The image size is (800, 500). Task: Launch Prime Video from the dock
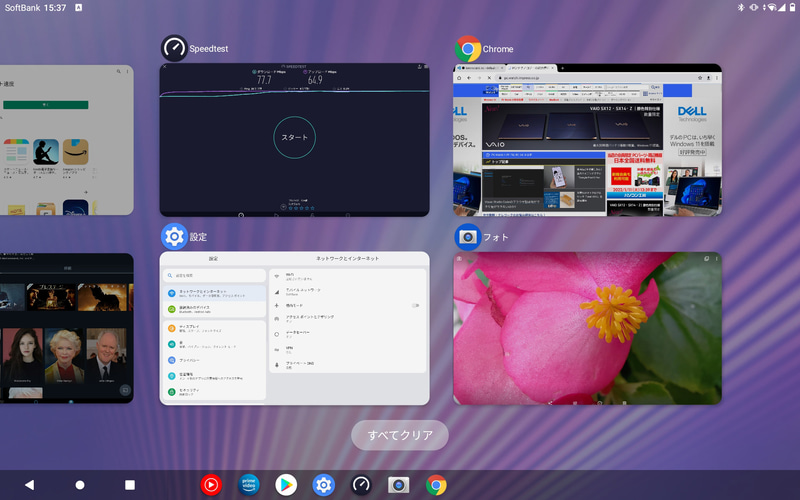pyautogui.click(x=248, y=485)
